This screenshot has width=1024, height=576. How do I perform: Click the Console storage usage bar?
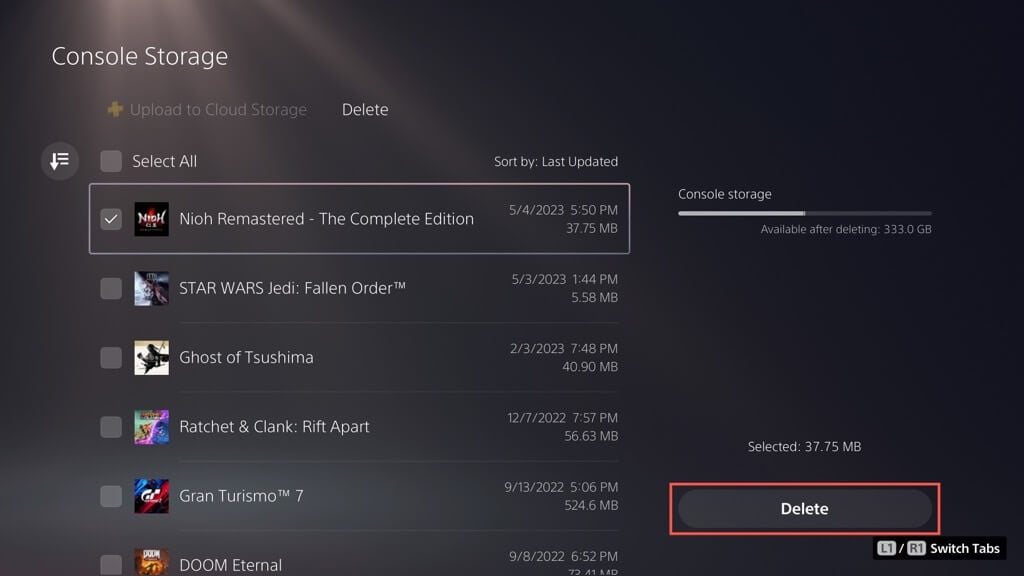804,213
